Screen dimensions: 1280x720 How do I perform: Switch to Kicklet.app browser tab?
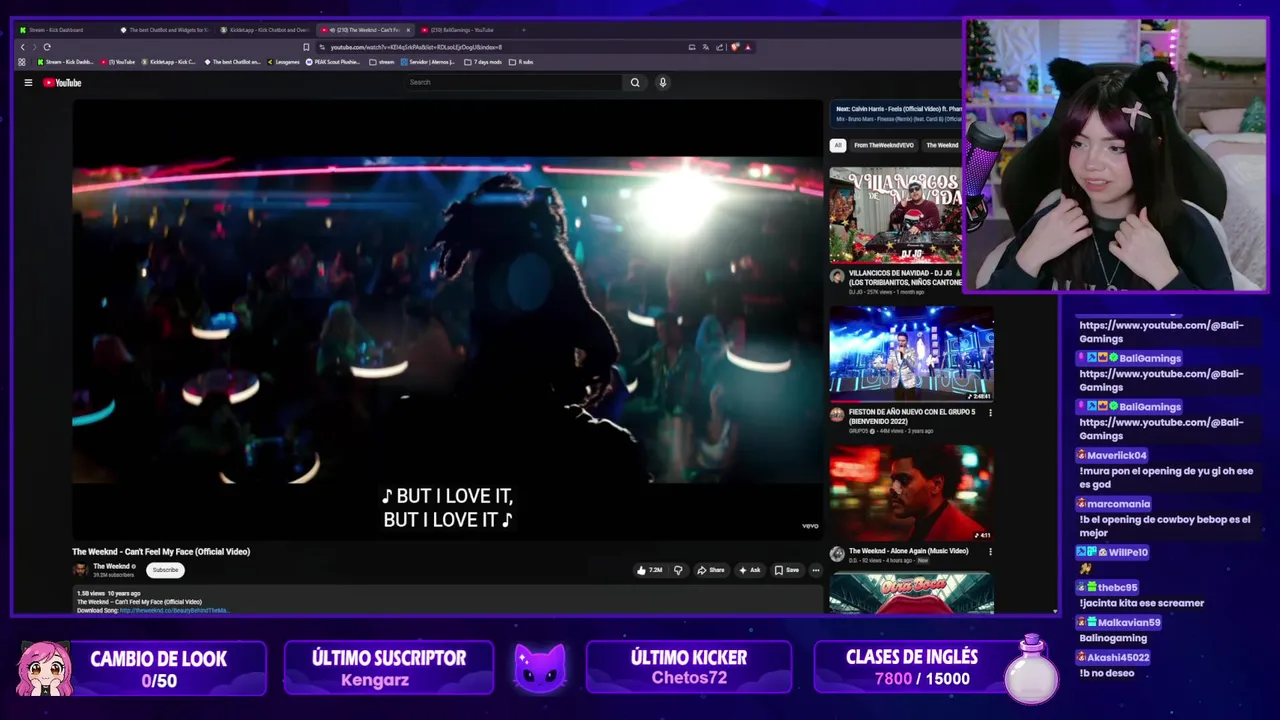(264, 30)
